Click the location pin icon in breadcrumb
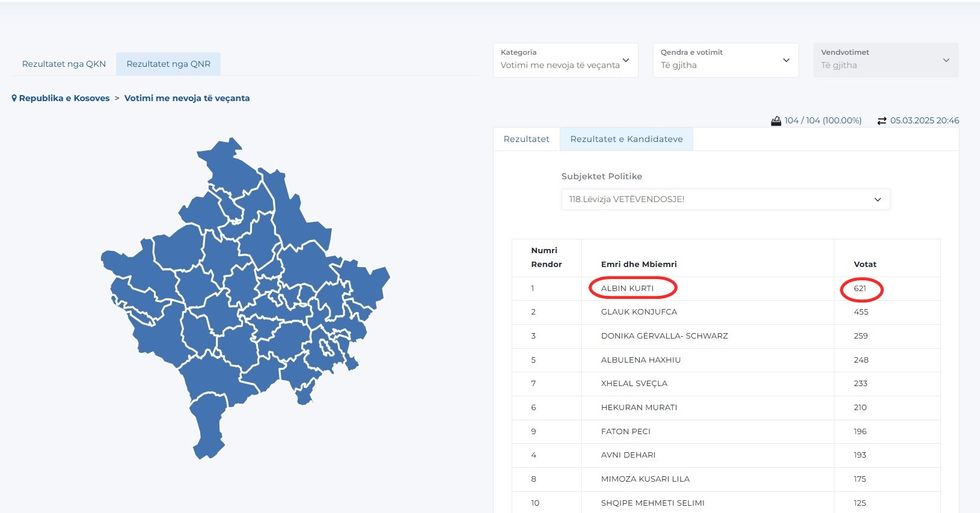Image resolution: width=980 pixels, height=513 pixels. coord(14,99)
